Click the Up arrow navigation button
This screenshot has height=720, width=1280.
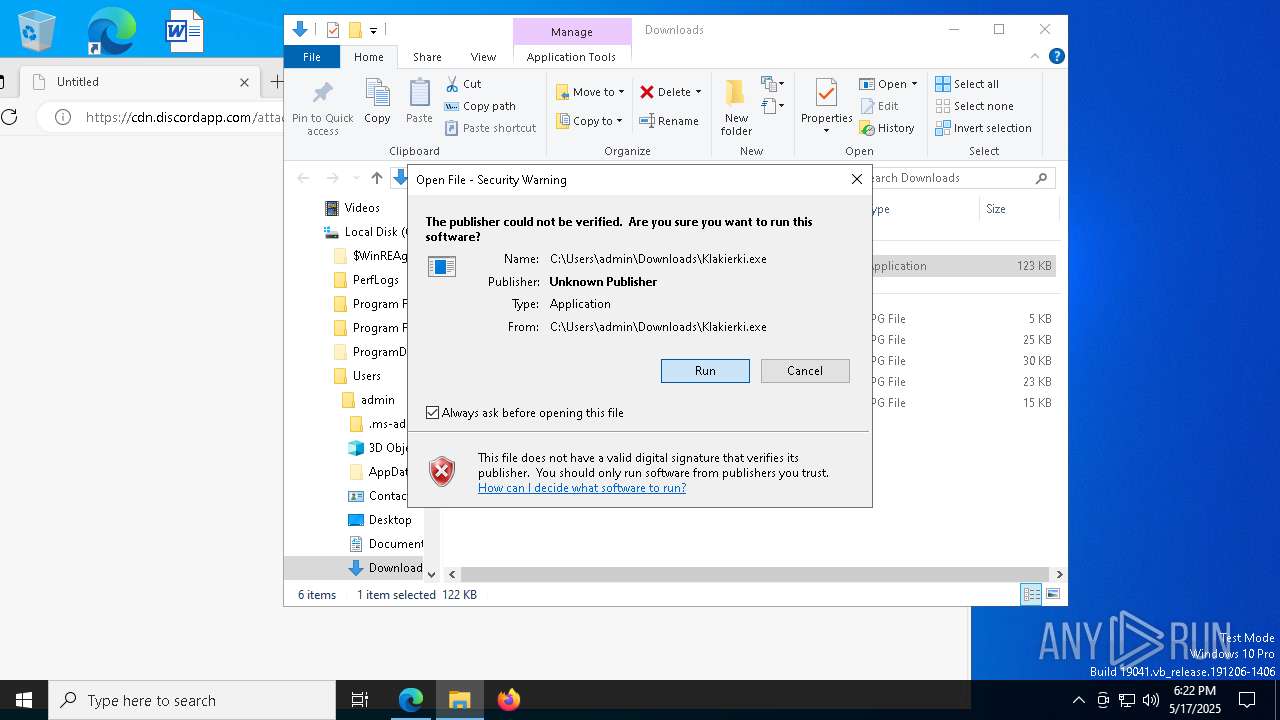(376, 178)
